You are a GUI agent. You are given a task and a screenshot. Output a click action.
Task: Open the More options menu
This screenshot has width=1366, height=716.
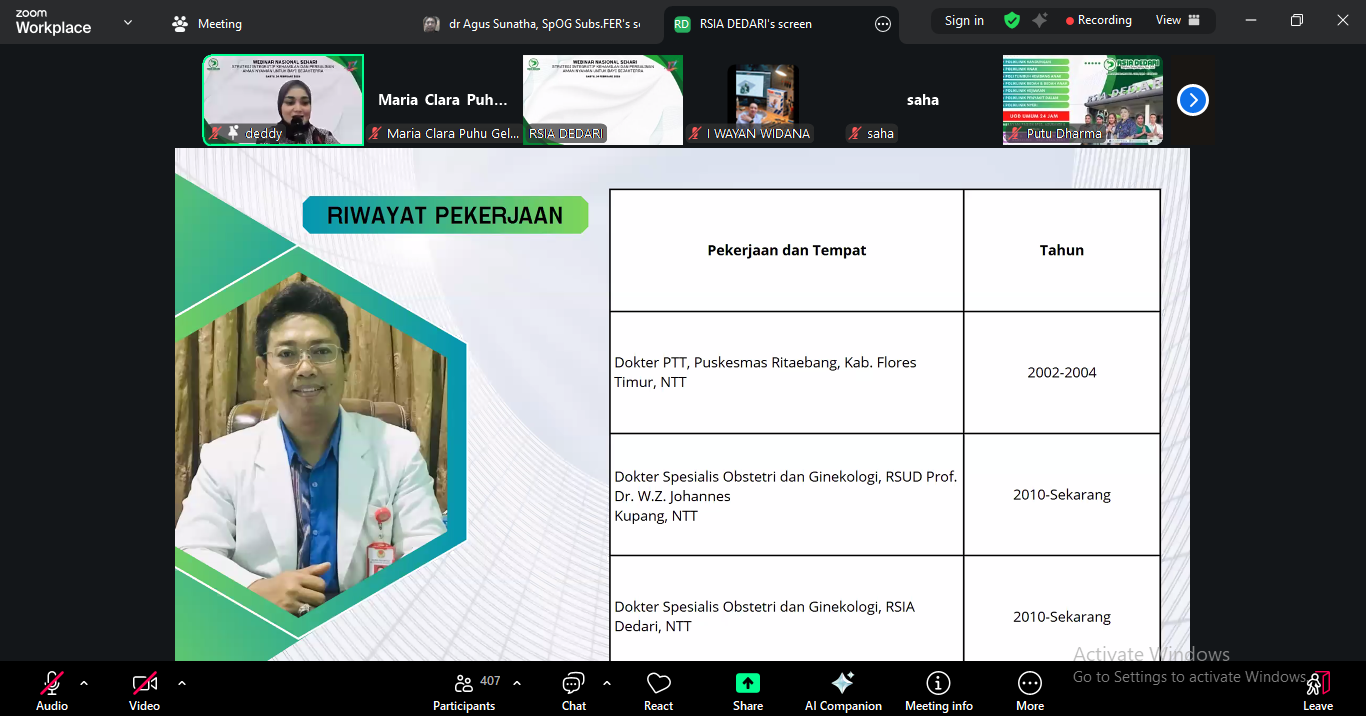pos(1029,689)
